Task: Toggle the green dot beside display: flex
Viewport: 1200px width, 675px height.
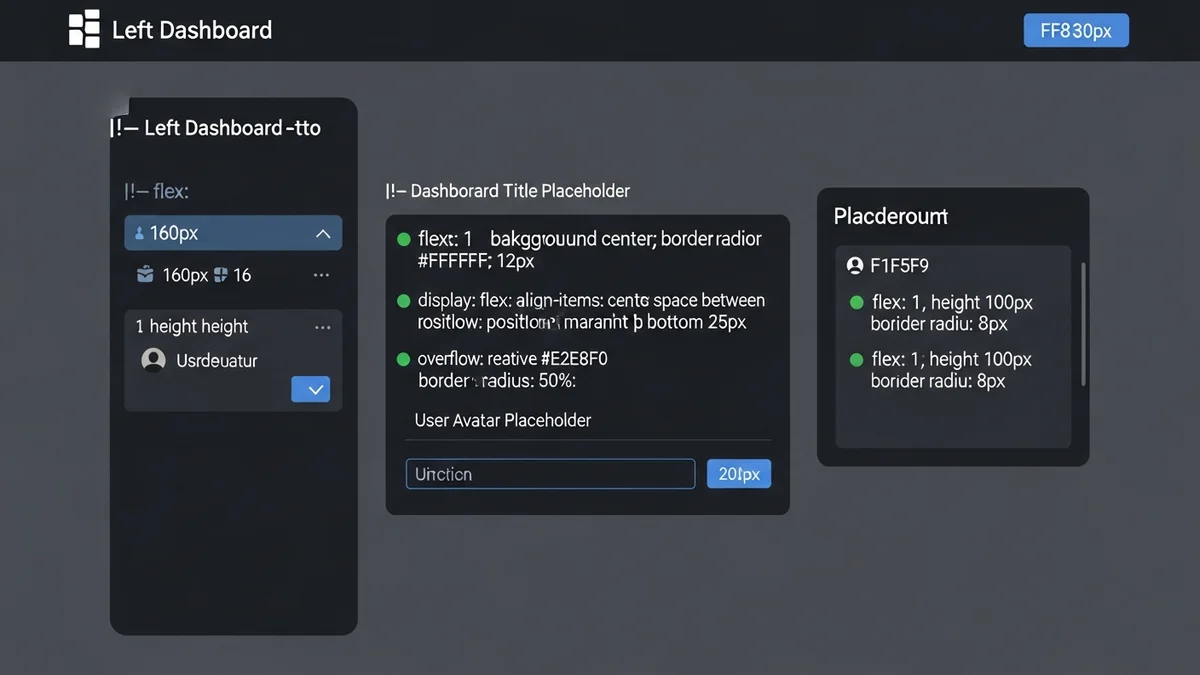Action: coord(404,300)
